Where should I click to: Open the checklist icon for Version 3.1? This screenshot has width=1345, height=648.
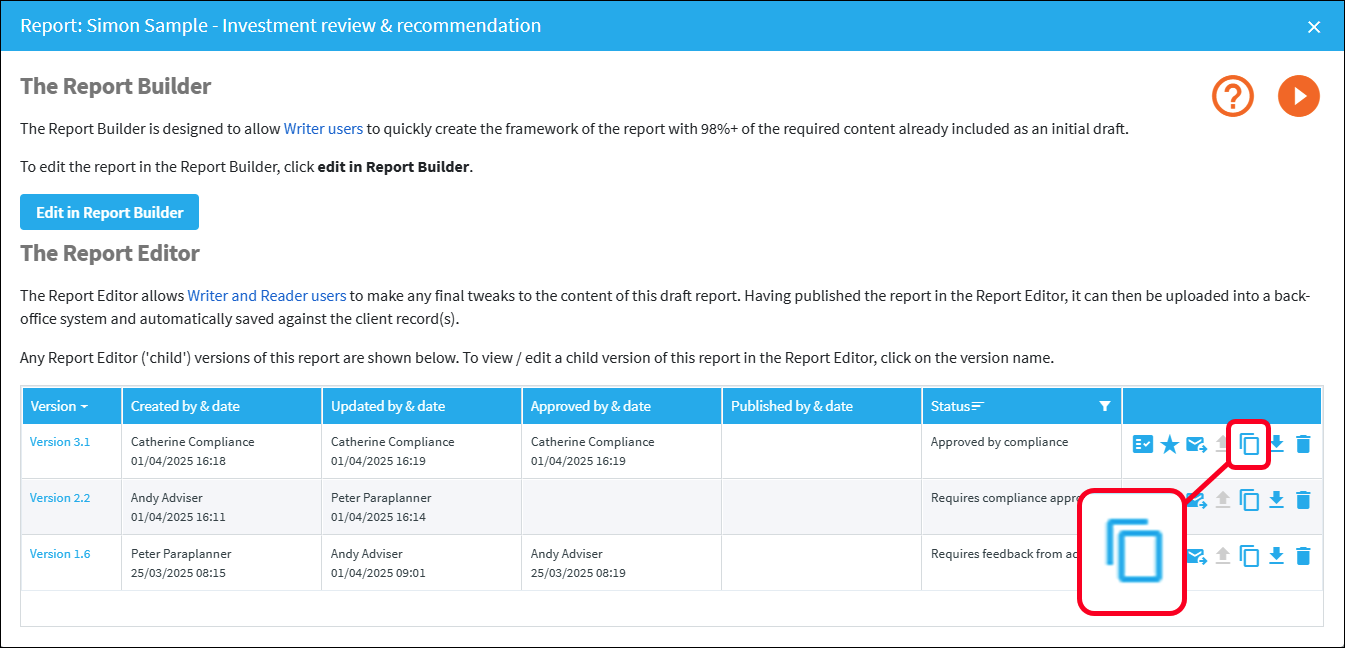pyautogui.click(x=1143, y=444)
